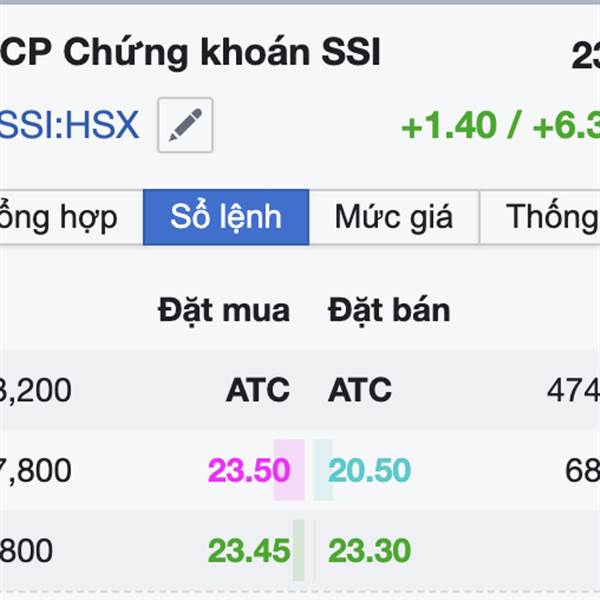Select the ATC sell price cell
Image resolution: width=600 pixels, height=600 pixels.
[360, 390]
